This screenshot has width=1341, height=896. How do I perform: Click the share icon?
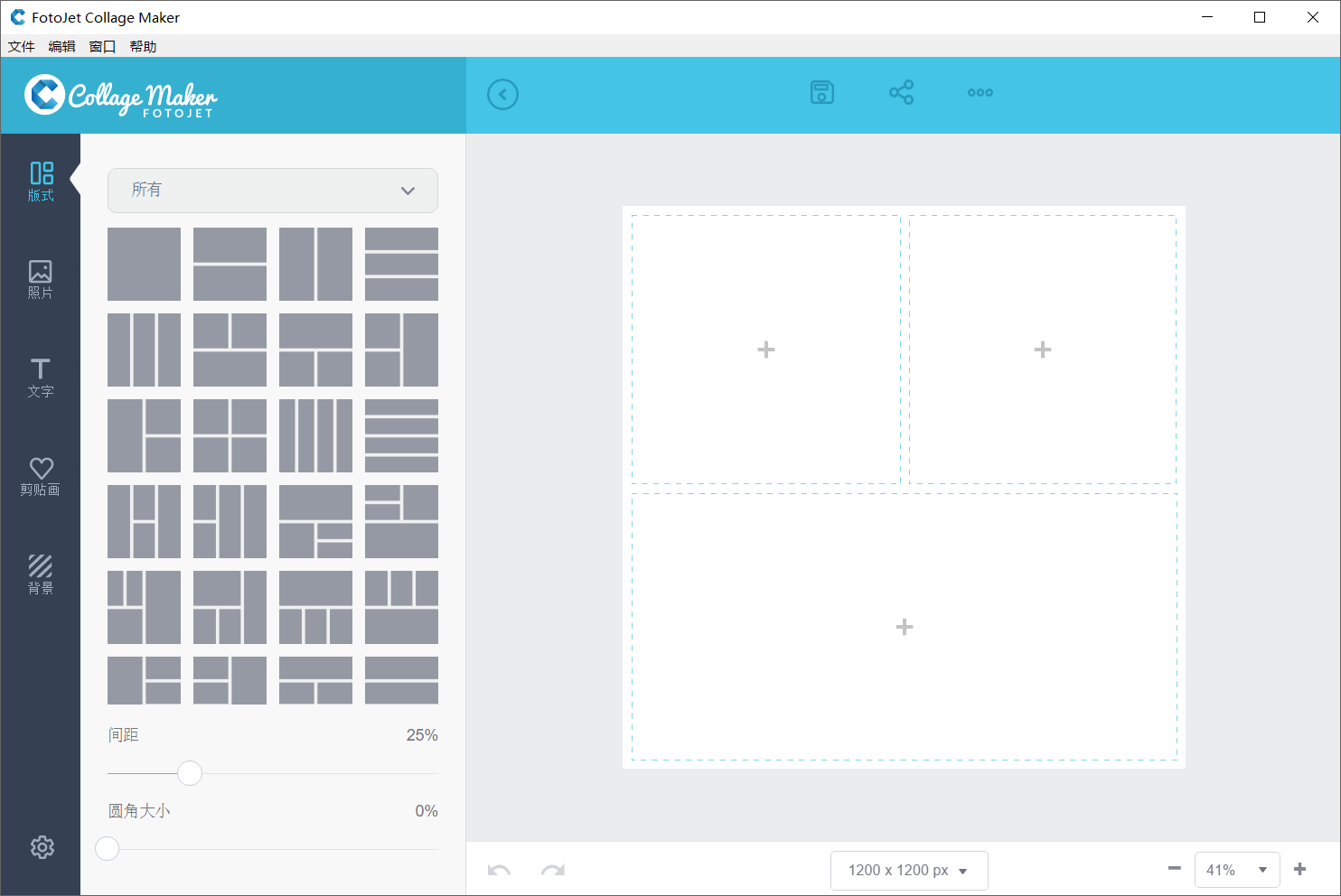[x=901, y=93]
